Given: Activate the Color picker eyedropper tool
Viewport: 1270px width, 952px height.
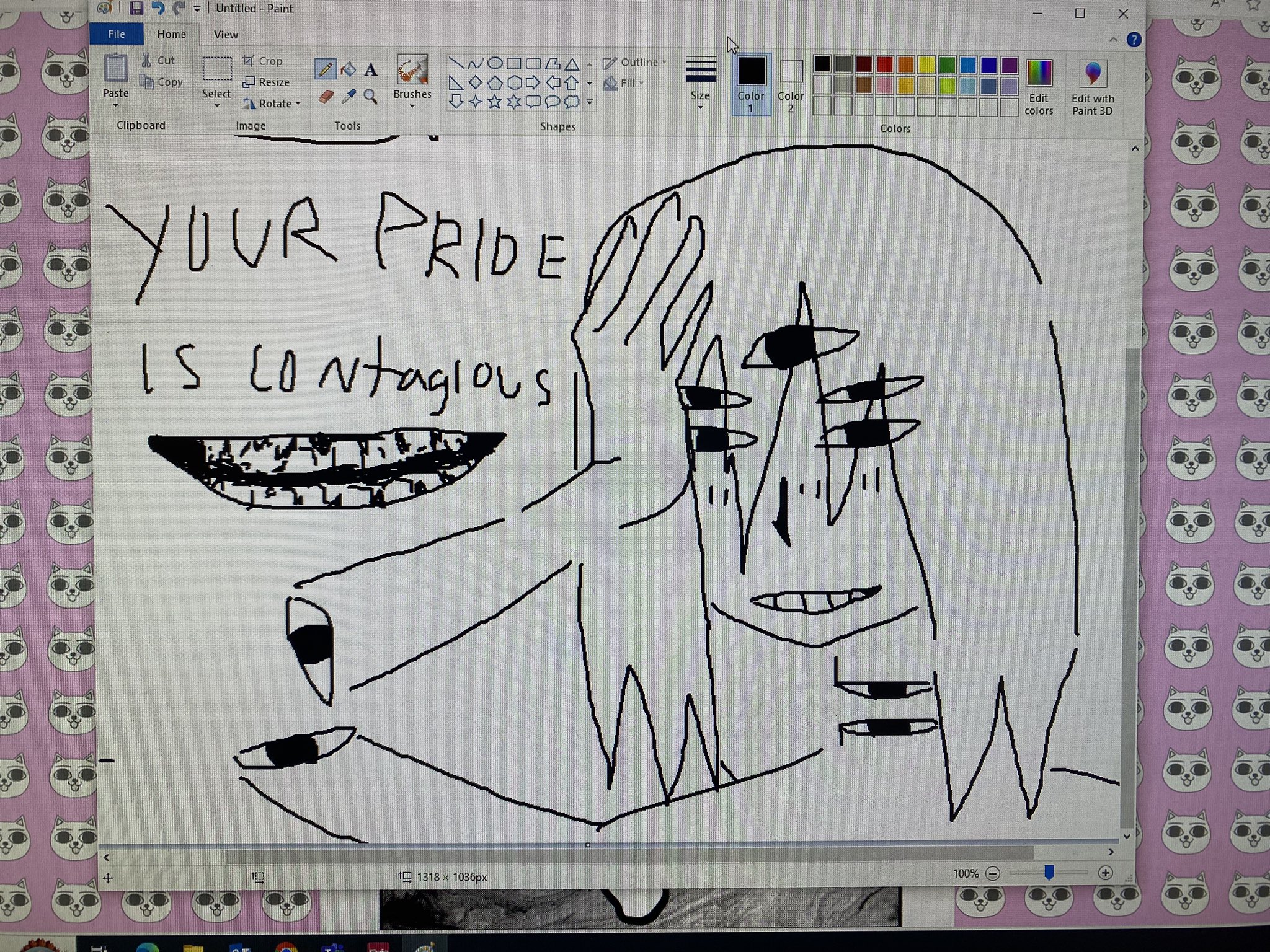Looking at the screenshot, I should tap(349, 97).
